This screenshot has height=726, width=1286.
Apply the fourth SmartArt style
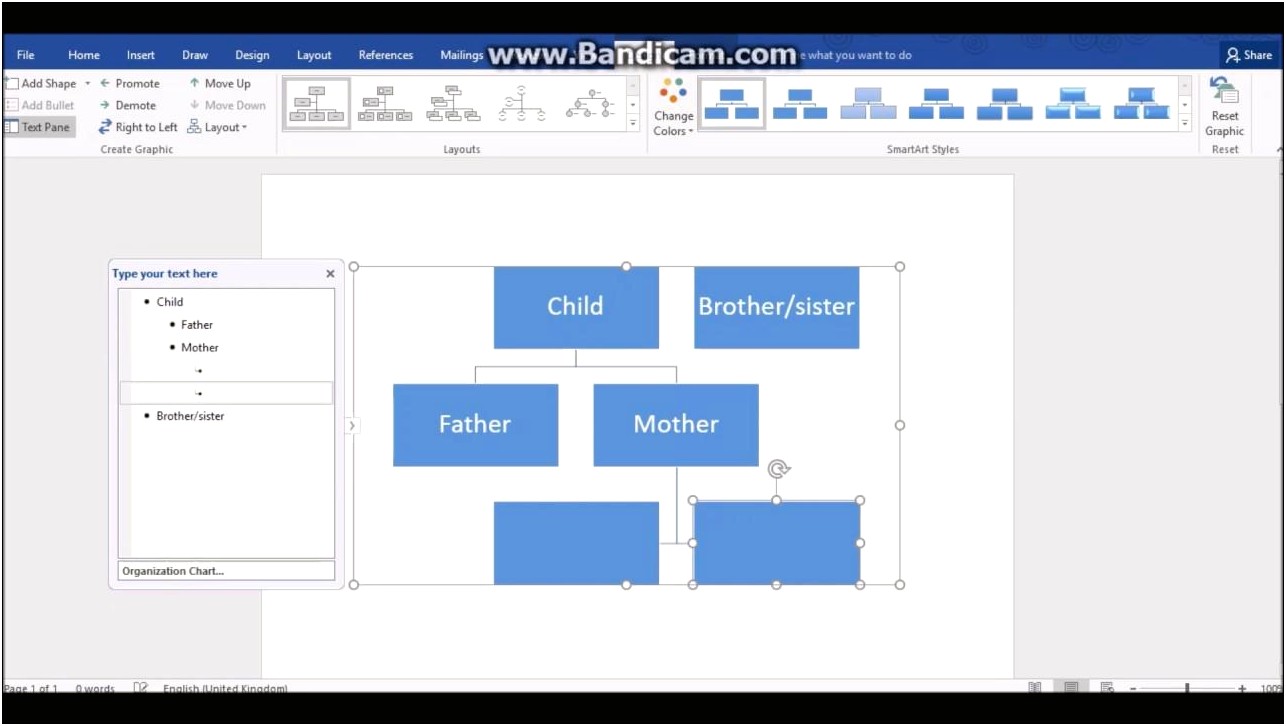(936, 104)
